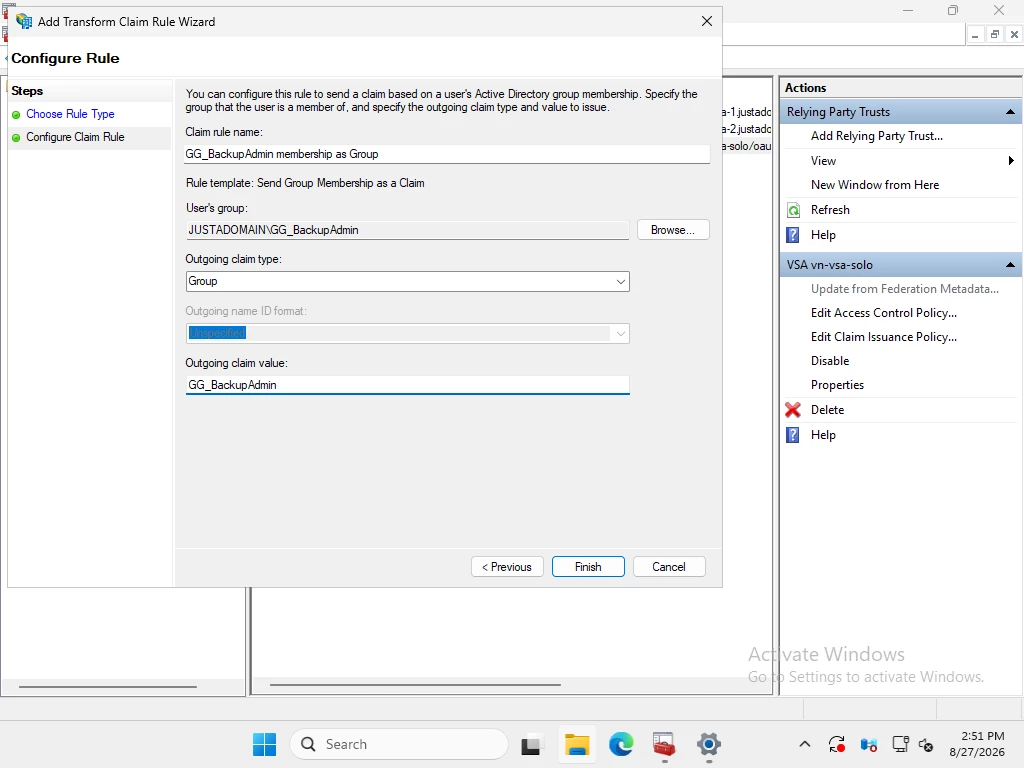Click the green bullet beside Choose Rule Type
Screen dimensions: 1024x768
coord(16,115)
